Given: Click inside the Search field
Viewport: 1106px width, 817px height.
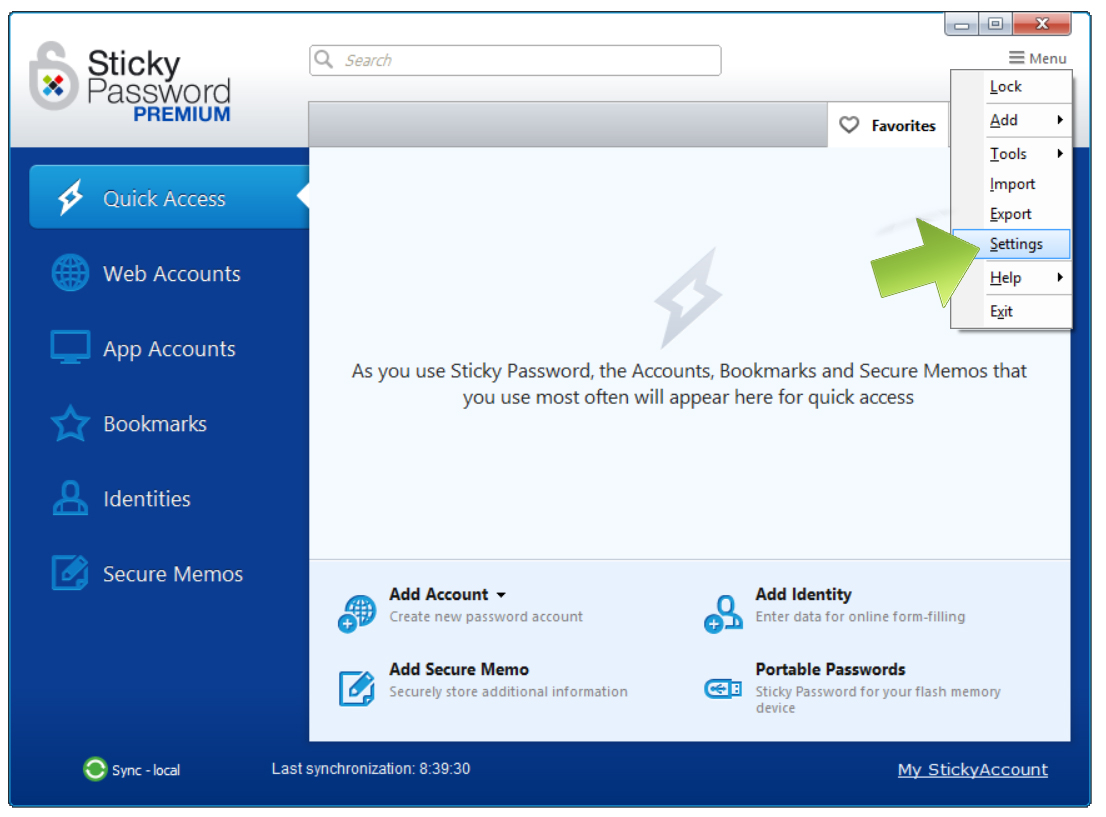Looking at the screenshot, I should pos(515,60).
